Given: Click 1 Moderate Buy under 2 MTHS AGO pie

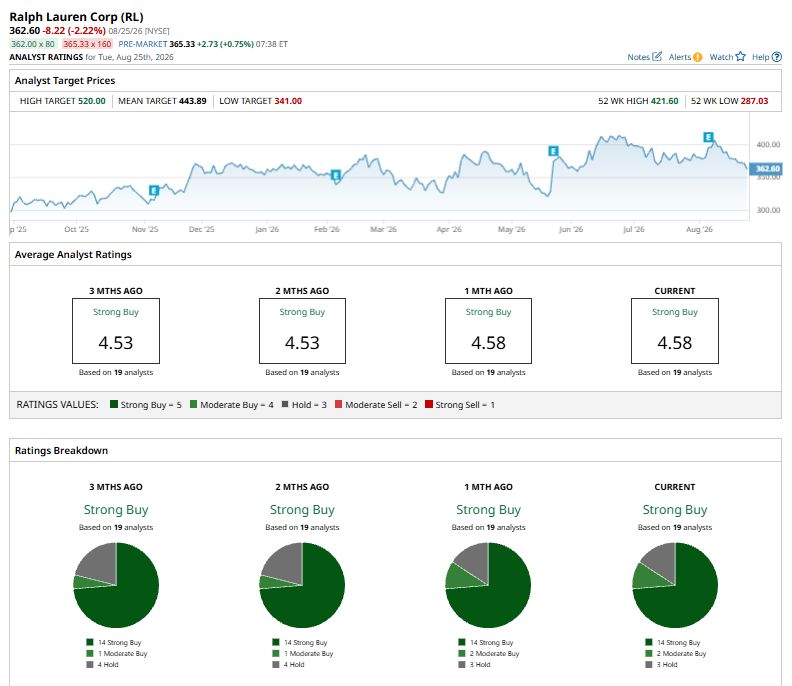Looking at the screenshot, I should pyautogui.click(x=303, y=654).
